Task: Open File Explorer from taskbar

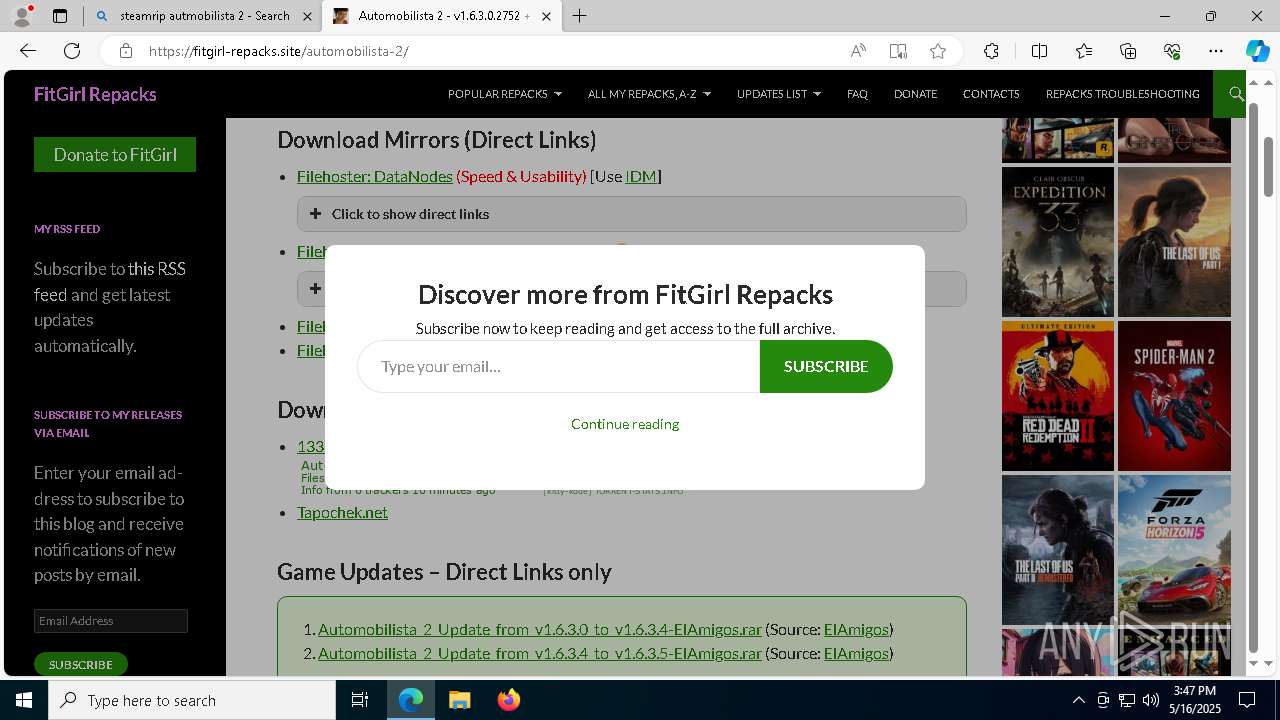Action: [459, 700]
